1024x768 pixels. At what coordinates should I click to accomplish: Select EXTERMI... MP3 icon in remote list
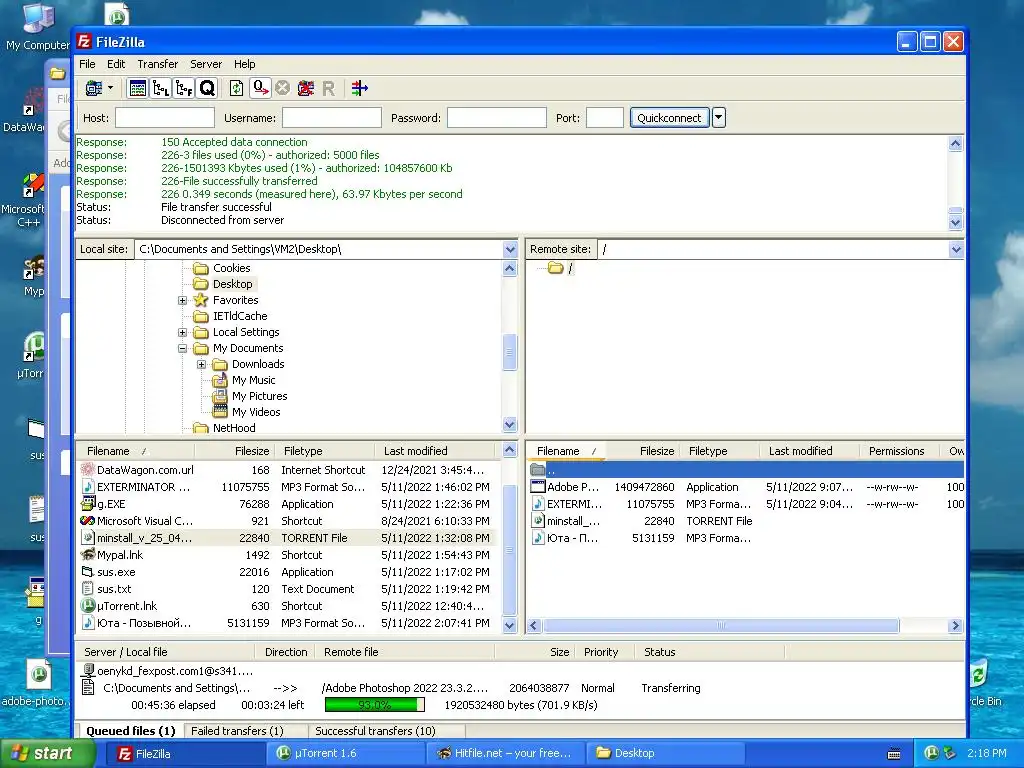point(538,504)
